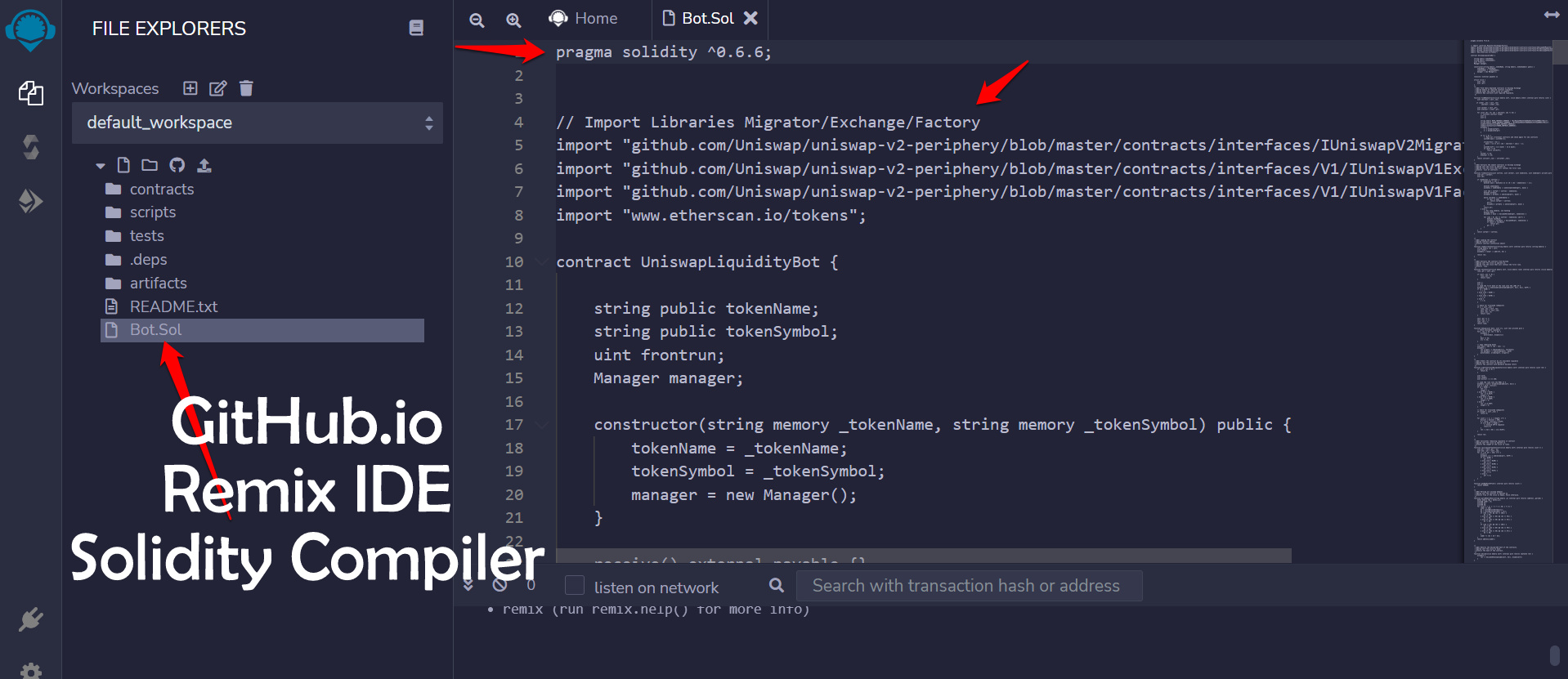Publish files to GitHub gist icon

pyautogui.click(x=177, y=165)
